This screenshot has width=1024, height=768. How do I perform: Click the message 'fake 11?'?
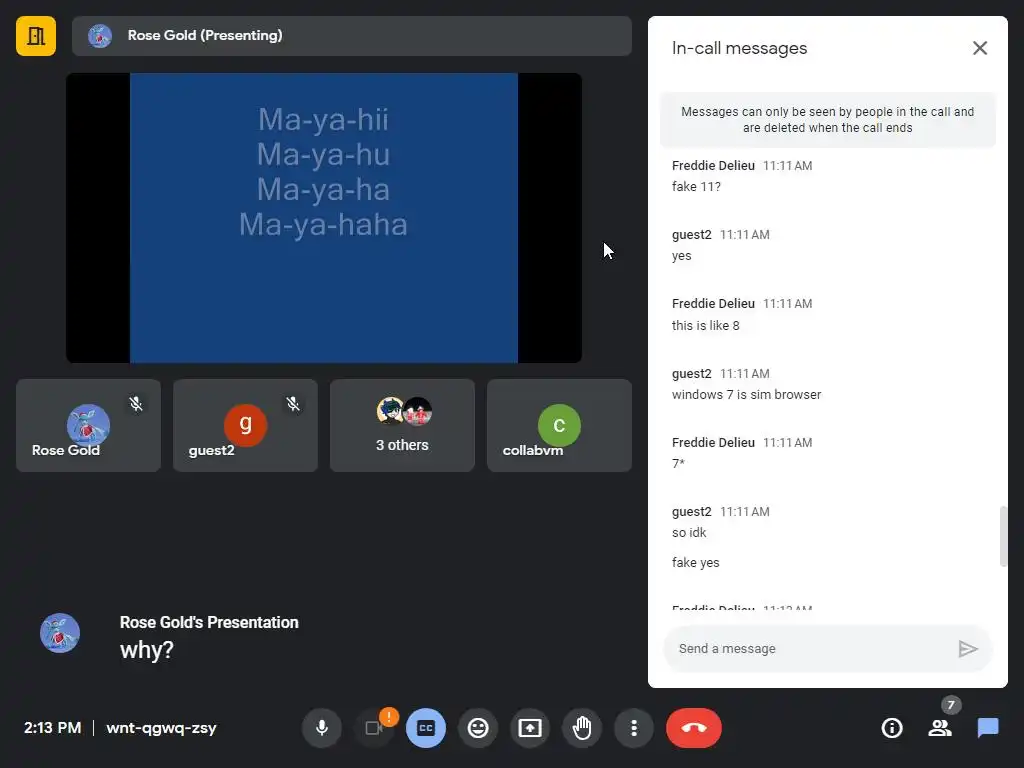(x=696, y=187)
